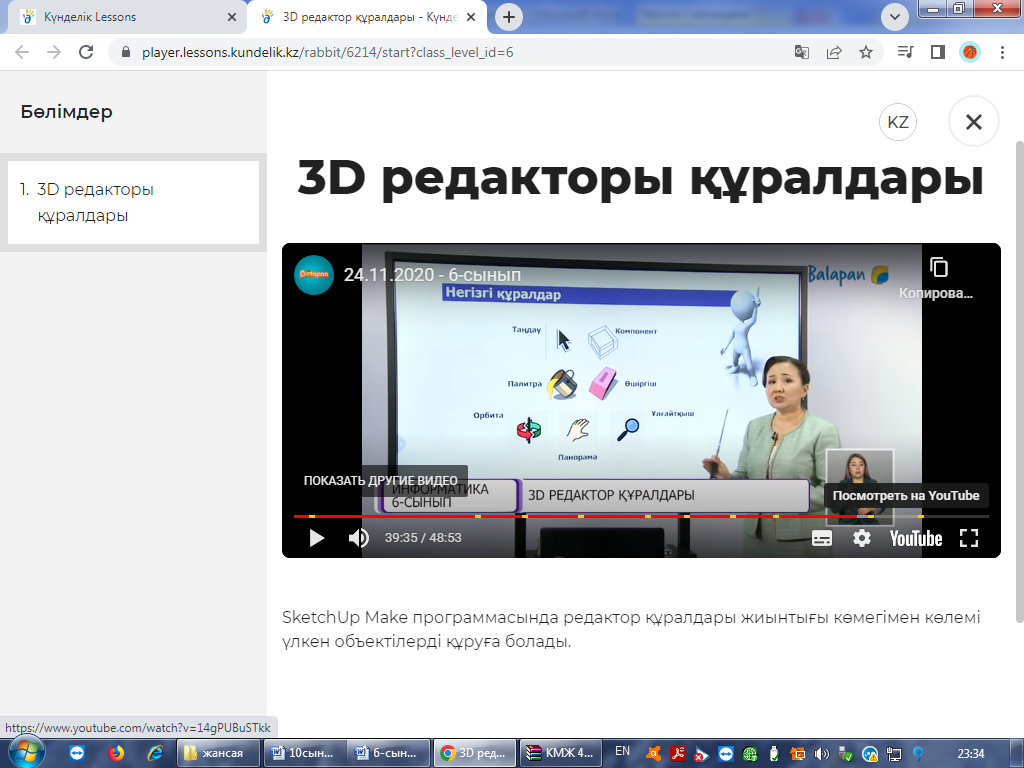Seek on the red video progress bar
This screenshot has height=768, width=1024.
[x=640, y=517]
